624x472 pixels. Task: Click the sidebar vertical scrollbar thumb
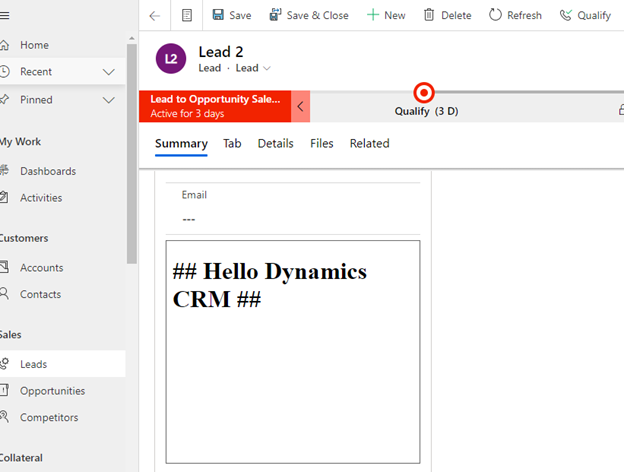point(132,153)
